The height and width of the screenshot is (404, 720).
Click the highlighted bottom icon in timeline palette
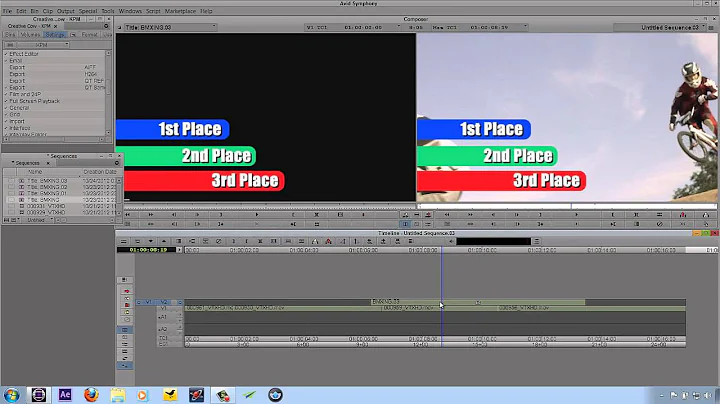pos(124,365)
